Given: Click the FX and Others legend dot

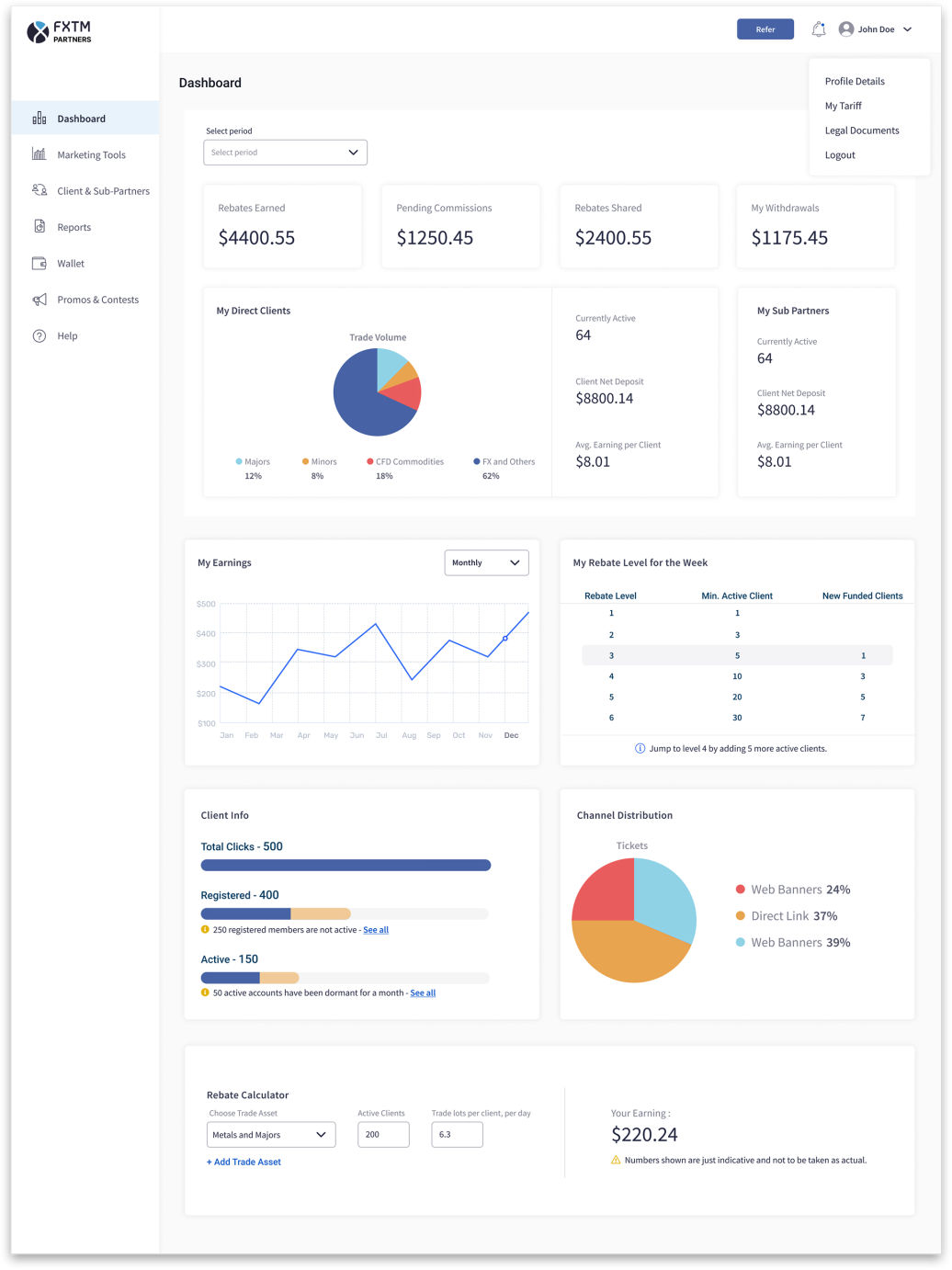Looking at the screenshot, I should click(476, 461).
